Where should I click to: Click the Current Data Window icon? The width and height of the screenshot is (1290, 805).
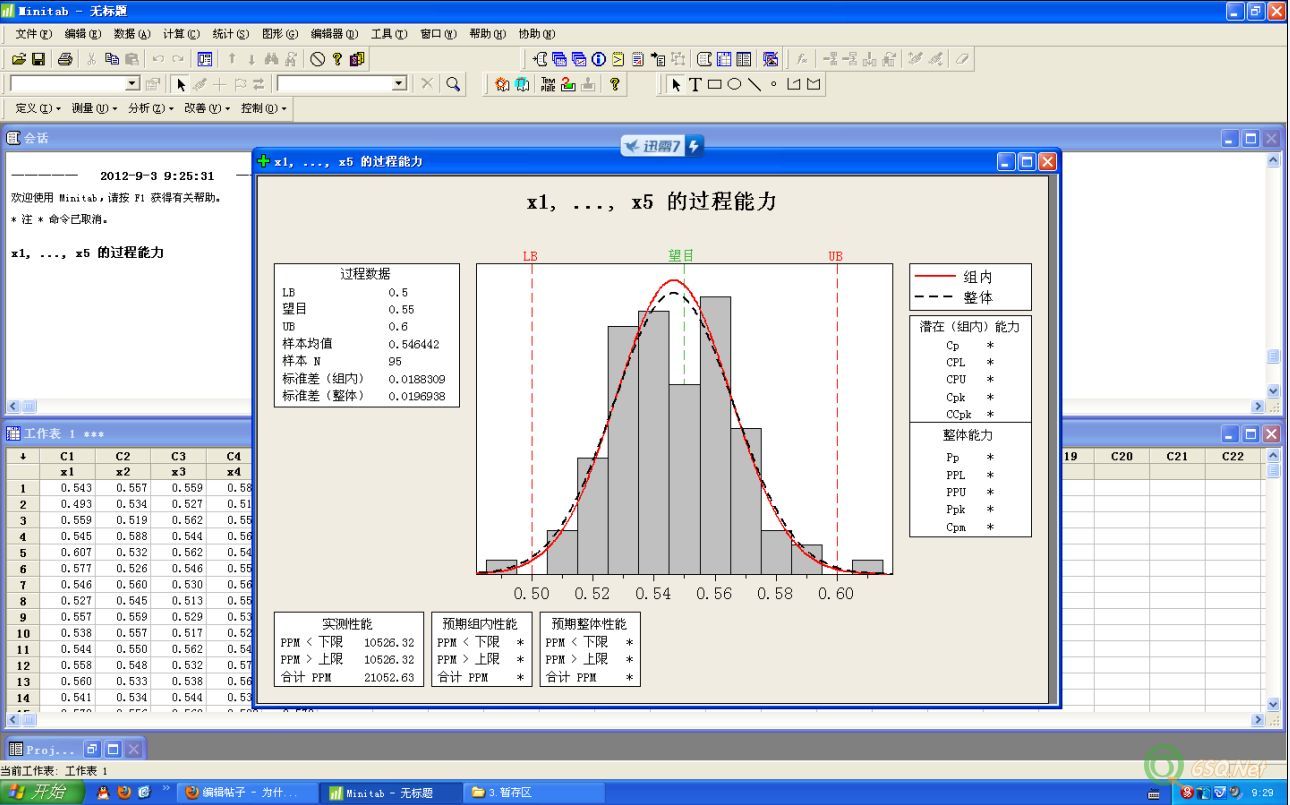click(723, 59)
